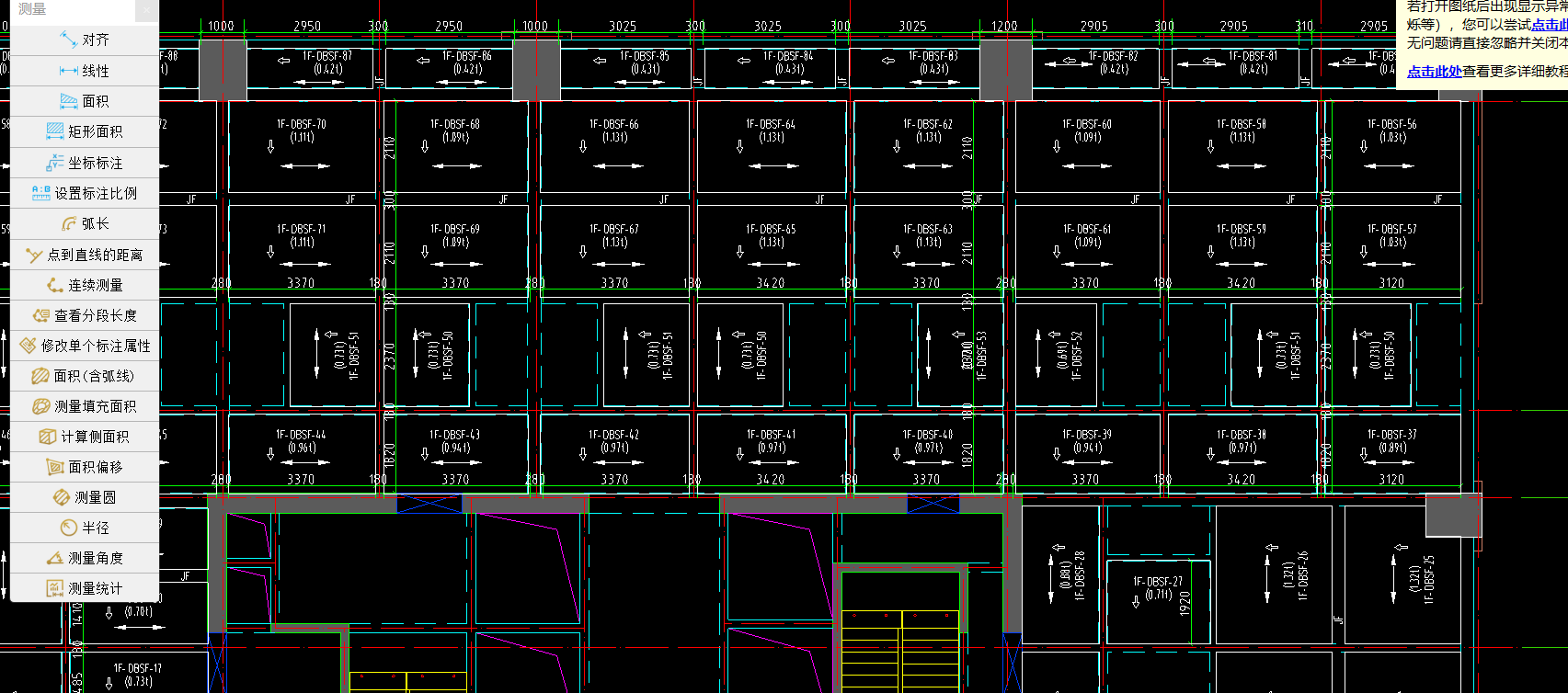This screenshot has height=693, width=1568.
Task: Click slab label 1F-DBSF-61
Action: pos(1087,229)
